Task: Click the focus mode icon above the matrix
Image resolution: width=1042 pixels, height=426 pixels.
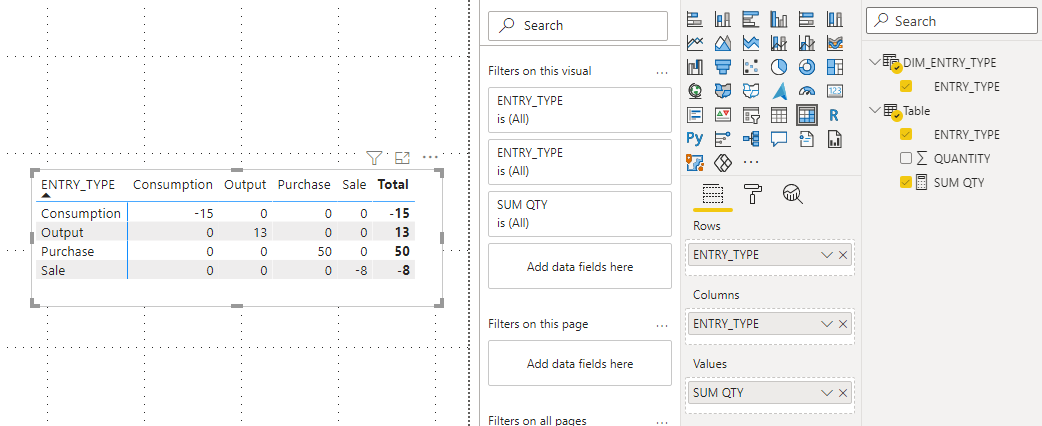Action: click(x=402, y=158)
